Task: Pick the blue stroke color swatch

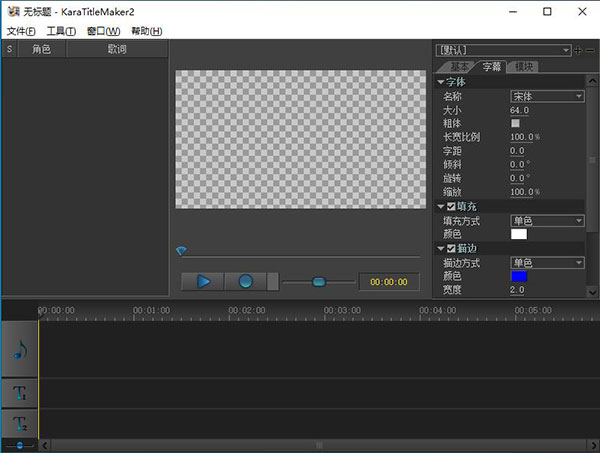Action: coord(518,276)
